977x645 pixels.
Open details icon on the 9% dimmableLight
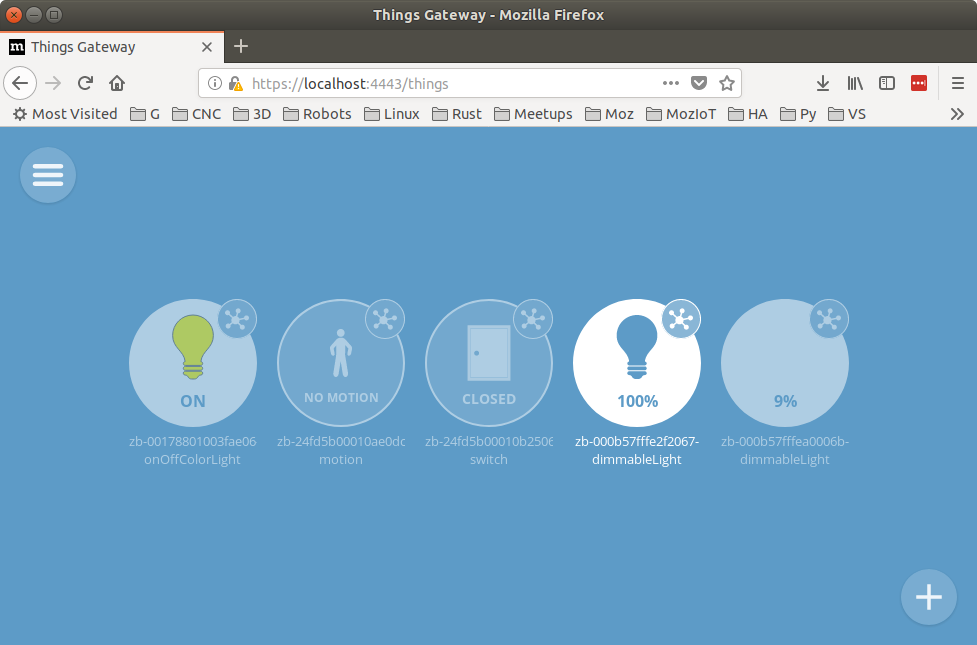click(x=829, y=319)
